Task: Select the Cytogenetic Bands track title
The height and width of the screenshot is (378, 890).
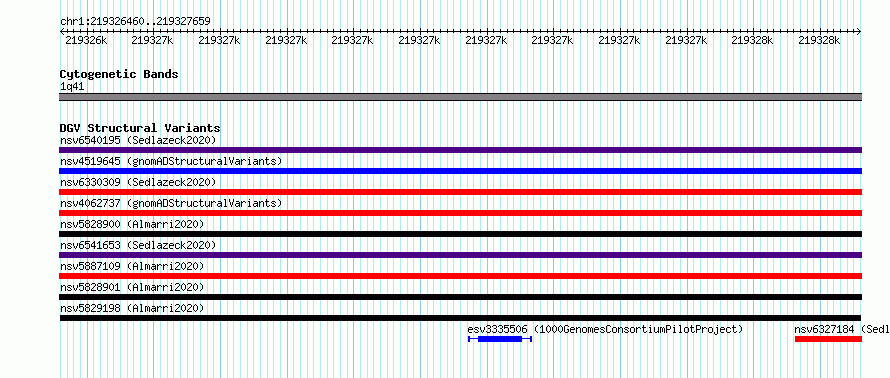Action: point(119,74)
